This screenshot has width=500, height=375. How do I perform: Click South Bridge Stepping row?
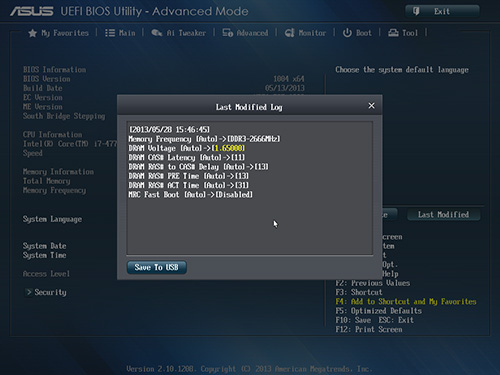coord(64,116)
